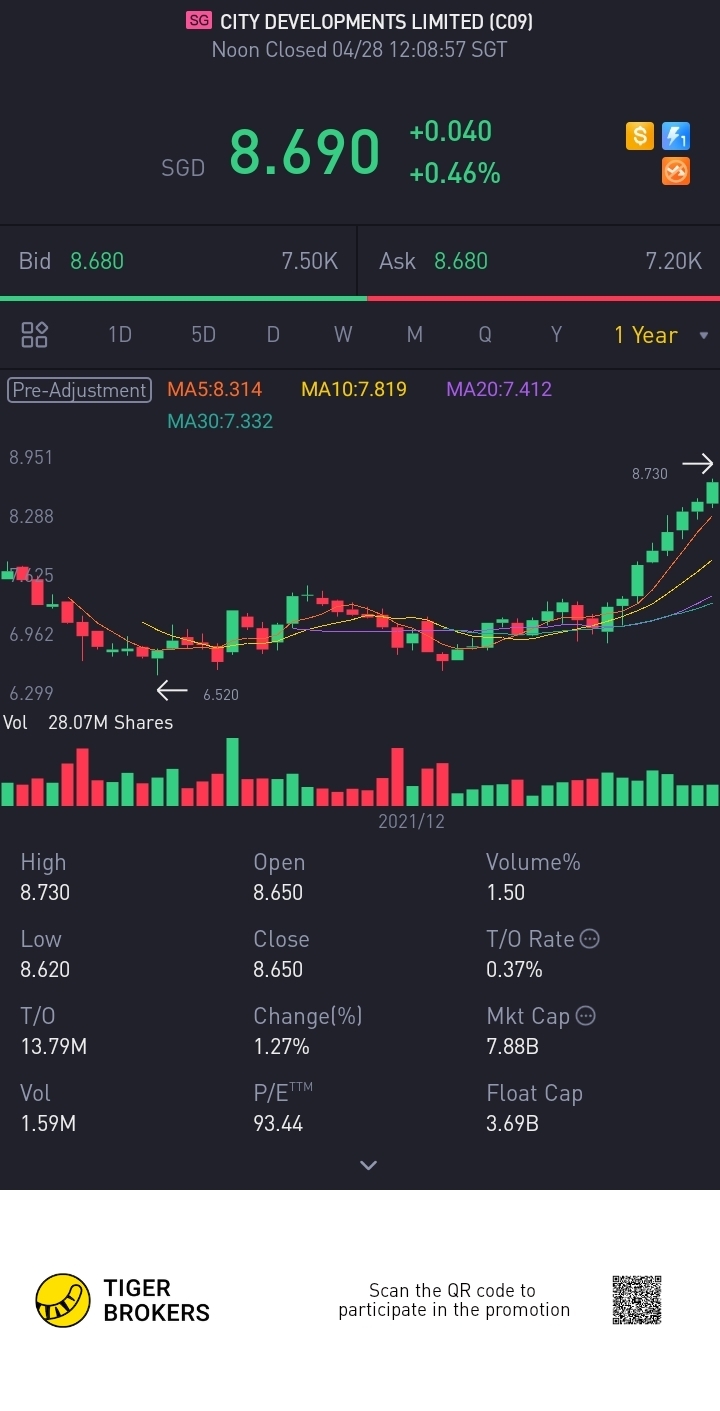720x1411 pixels.
Task: Switch to the 5D chart tab
Action: 203,335
